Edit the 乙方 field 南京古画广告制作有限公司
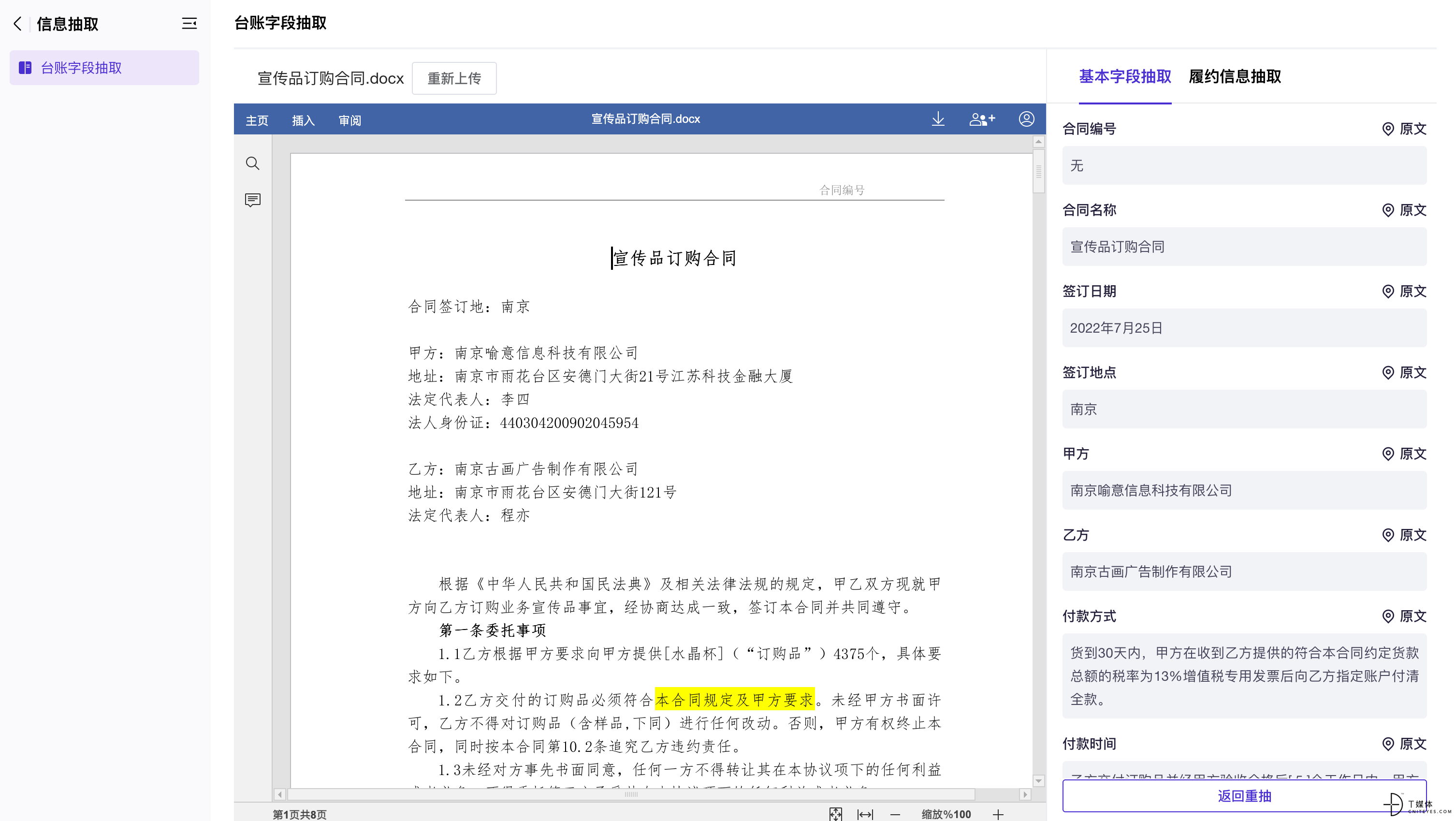The height and width of the screenshot is (821, 1456). [x=1244, y=572]
